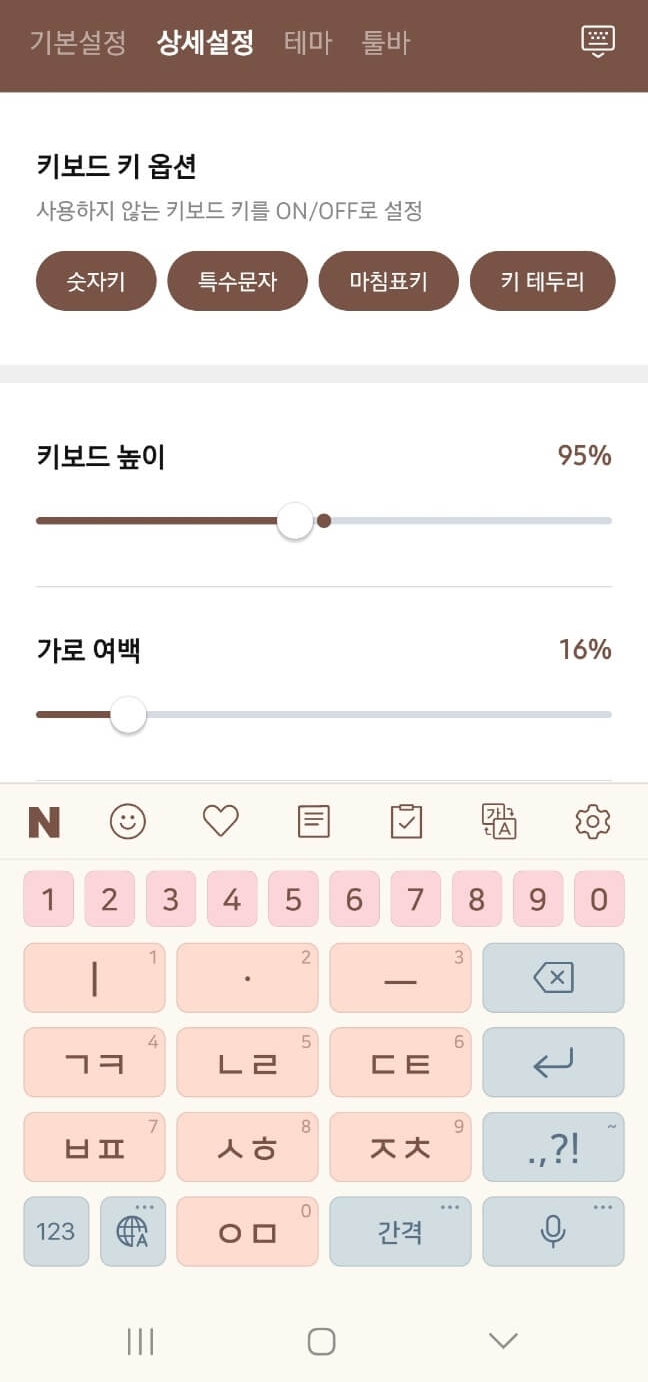Toggle the 특수문자 special characters option

click(x=237, y=281)
